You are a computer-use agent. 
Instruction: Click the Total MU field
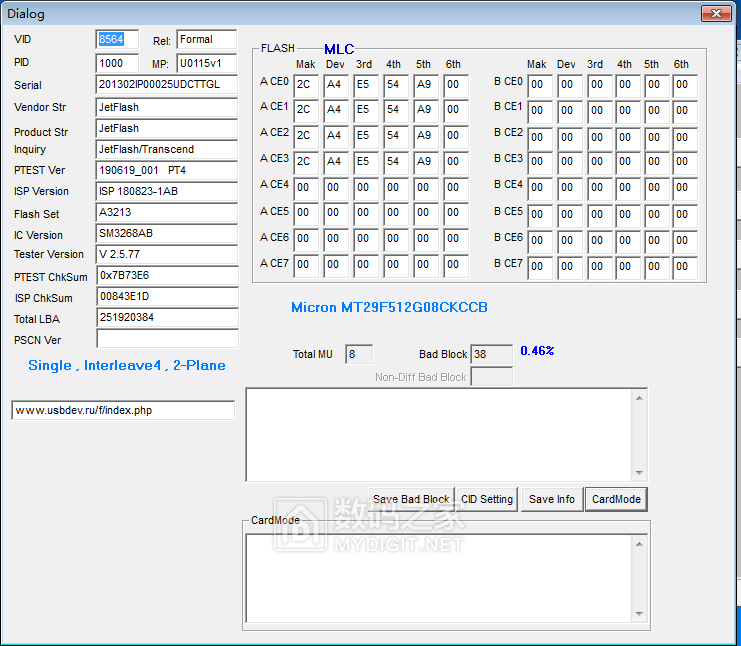coord(359,354)
